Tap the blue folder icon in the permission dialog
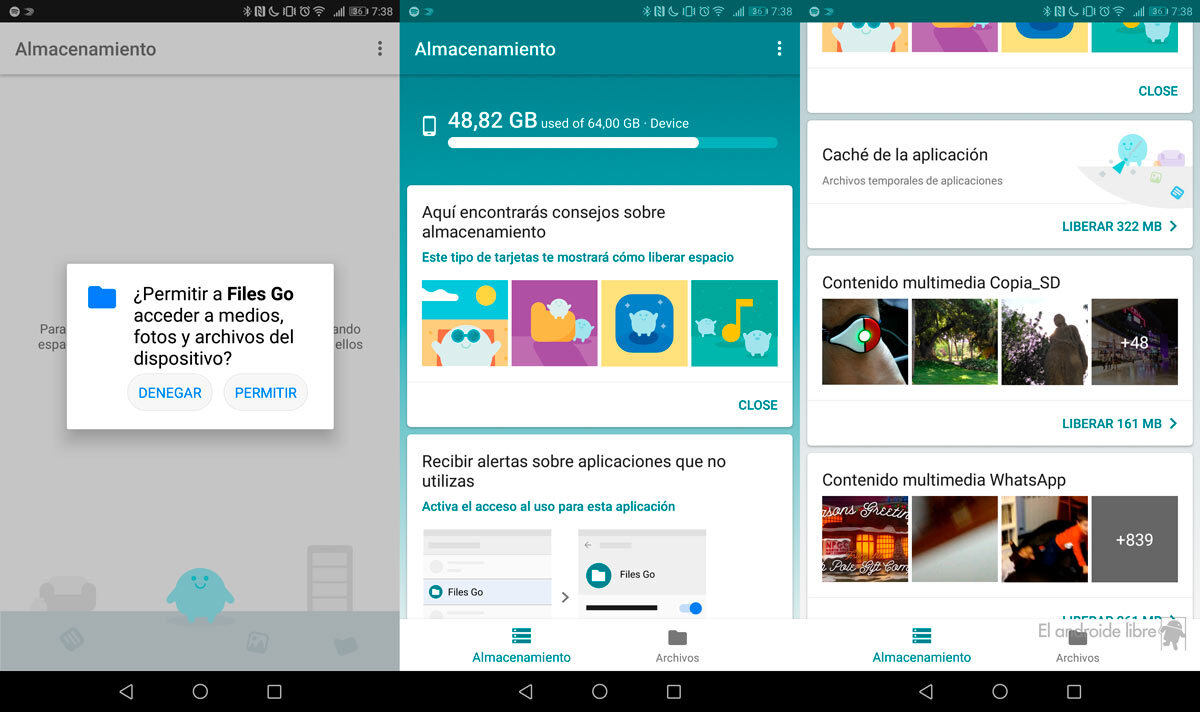Screen dimensions: 1200x712 pos(102,297)
